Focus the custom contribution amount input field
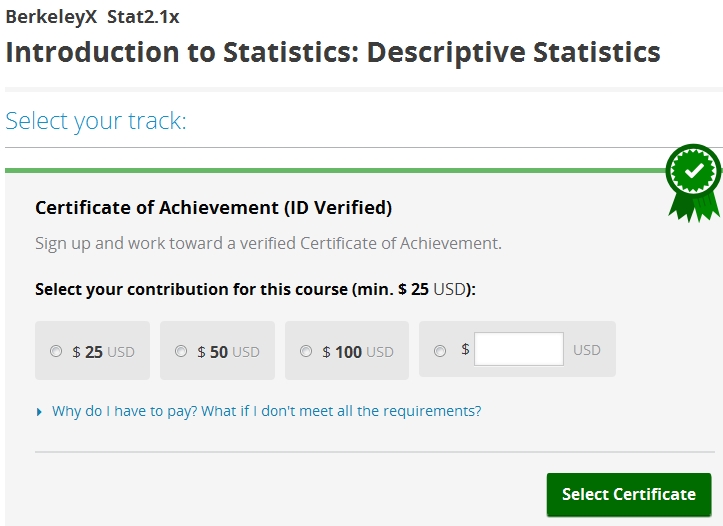The image size is (723, 526). tap(518, 350)
